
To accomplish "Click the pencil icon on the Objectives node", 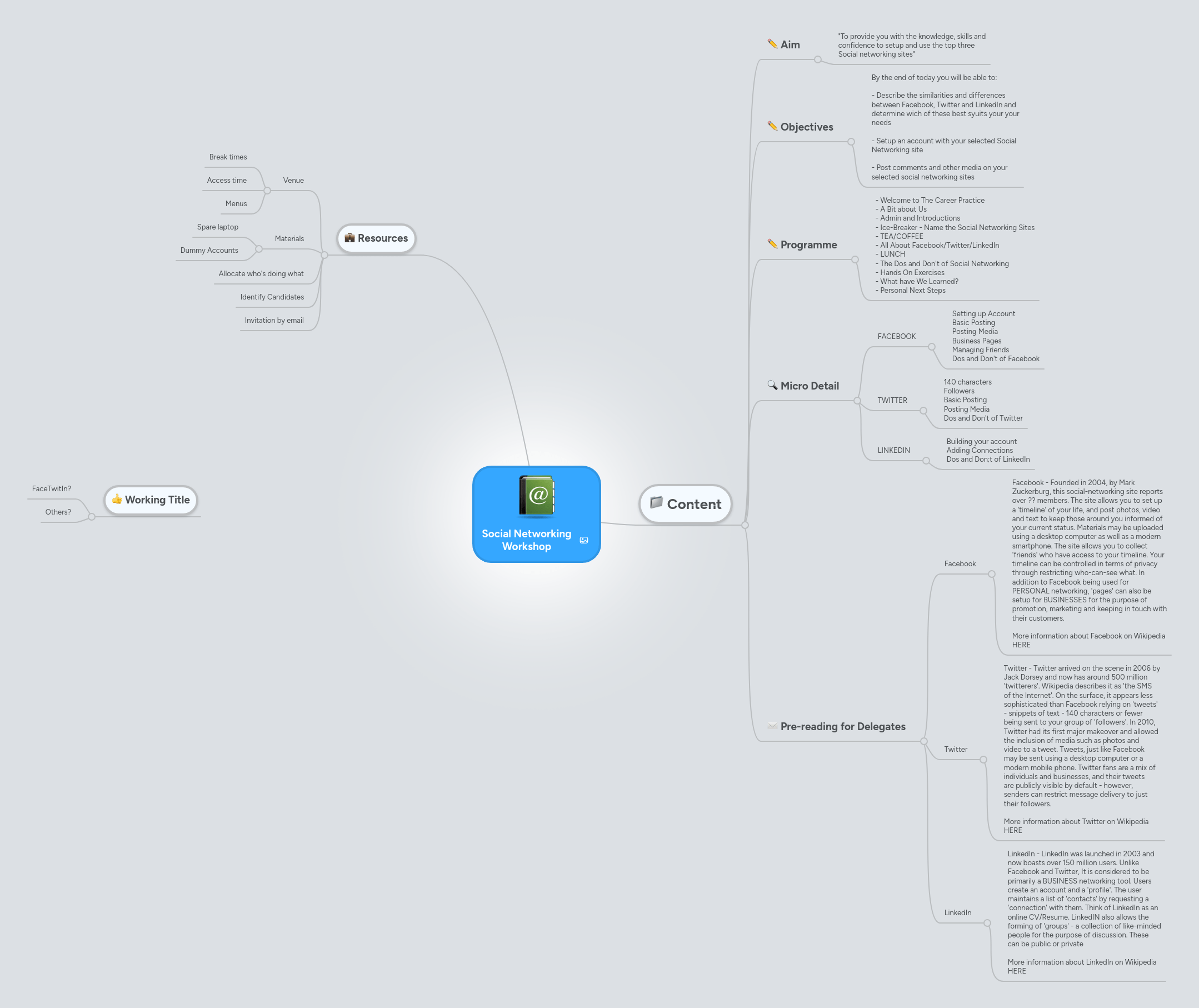I will [x=772, y=127].
